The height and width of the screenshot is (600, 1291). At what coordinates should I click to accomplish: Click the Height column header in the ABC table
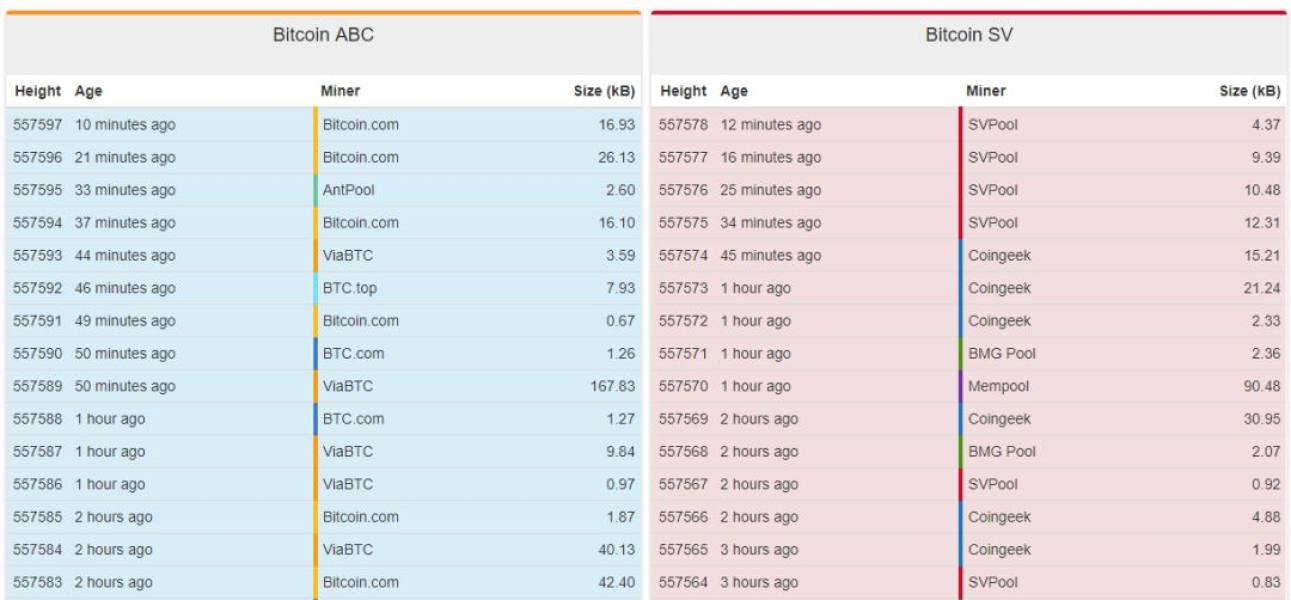click(37, 91)
